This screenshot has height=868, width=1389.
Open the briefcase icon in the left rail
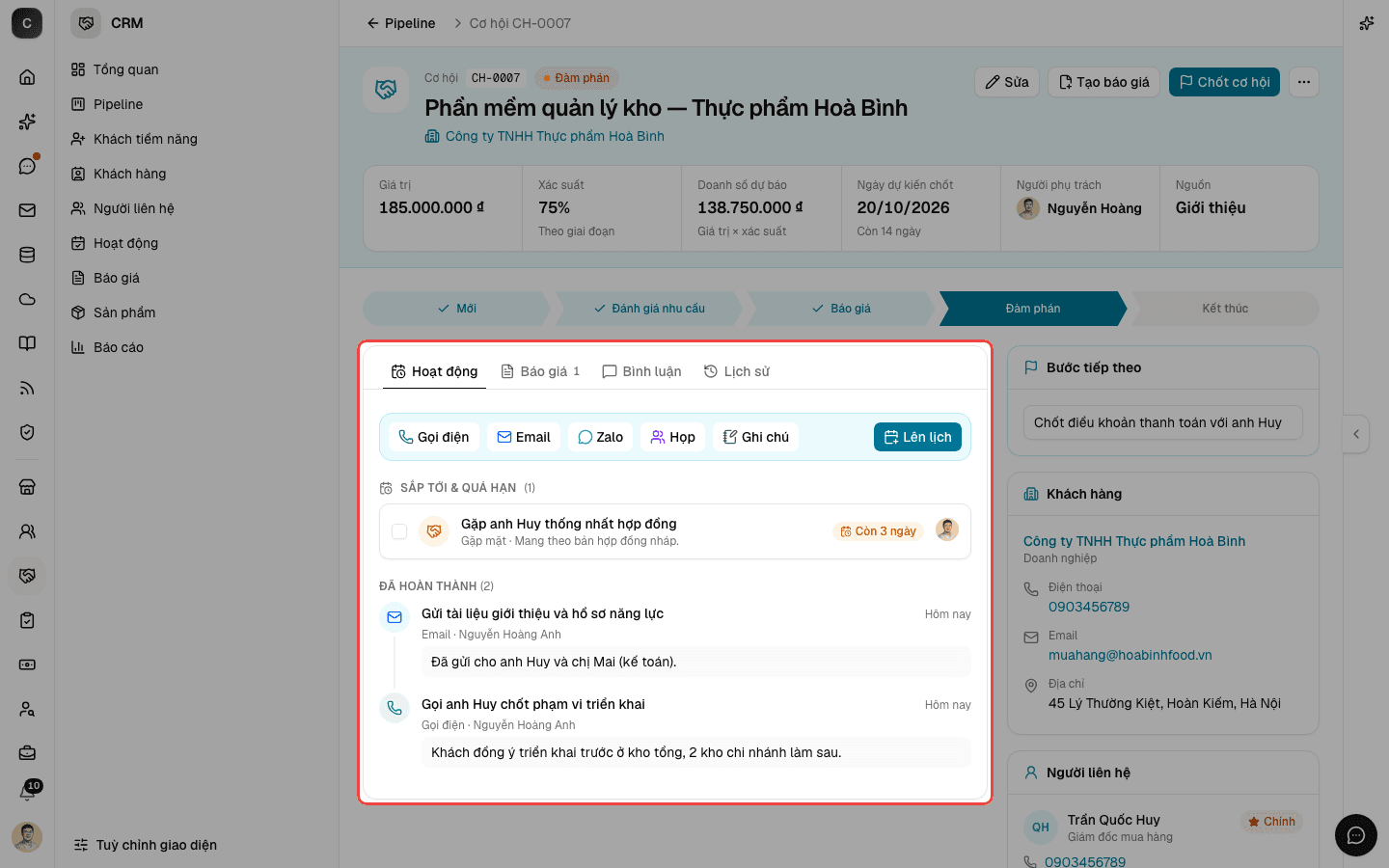(x=27, y=753)
